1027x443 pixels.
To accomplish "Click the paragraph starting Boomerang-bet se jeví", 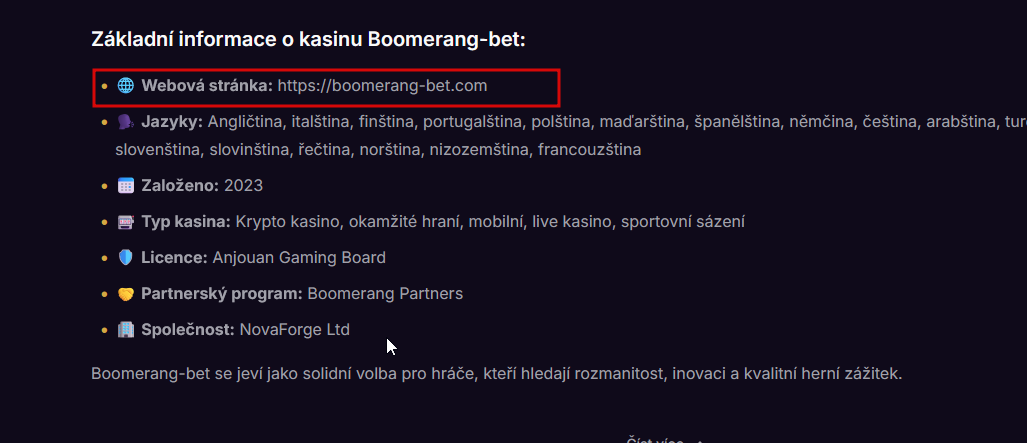I will [x=496, y=374].
